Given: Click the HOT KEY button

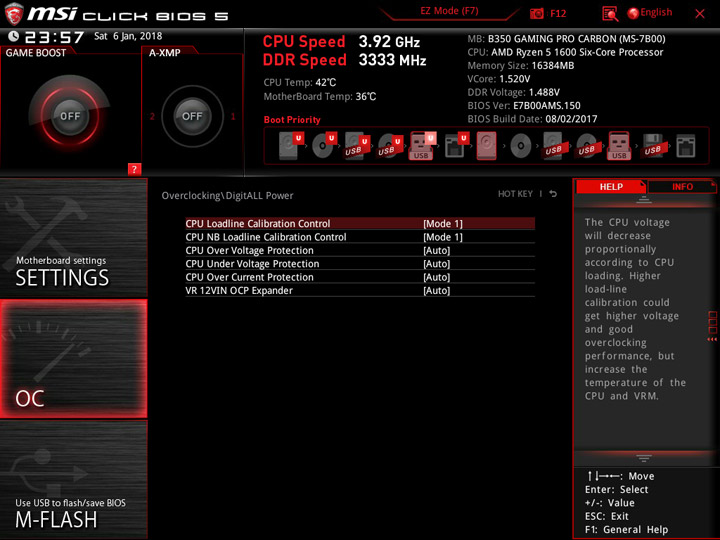Looking at the screenshot, I should pyautogui.click(x=515, y=194).
